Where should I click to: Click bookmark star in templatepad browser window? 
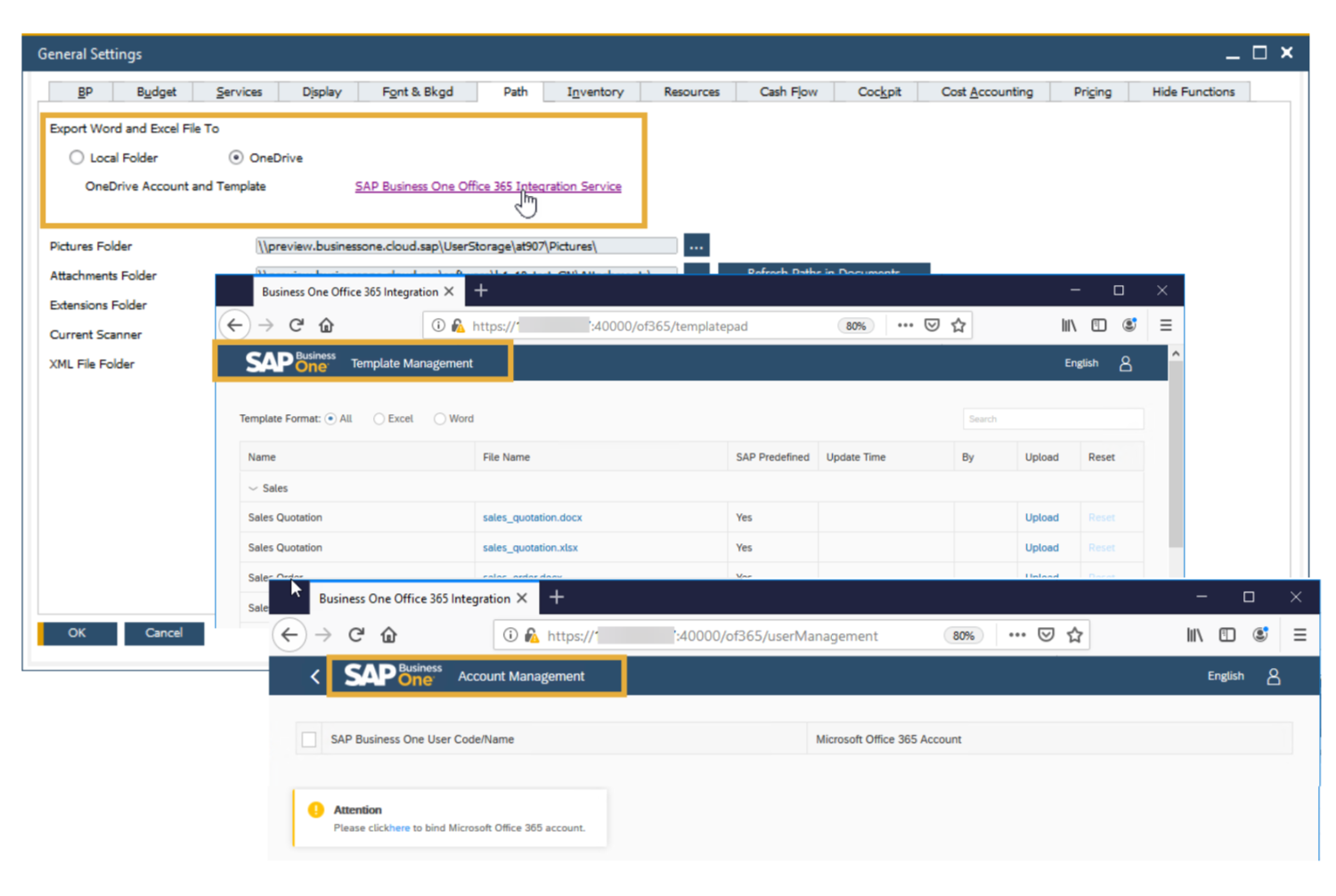coord(958,325)
